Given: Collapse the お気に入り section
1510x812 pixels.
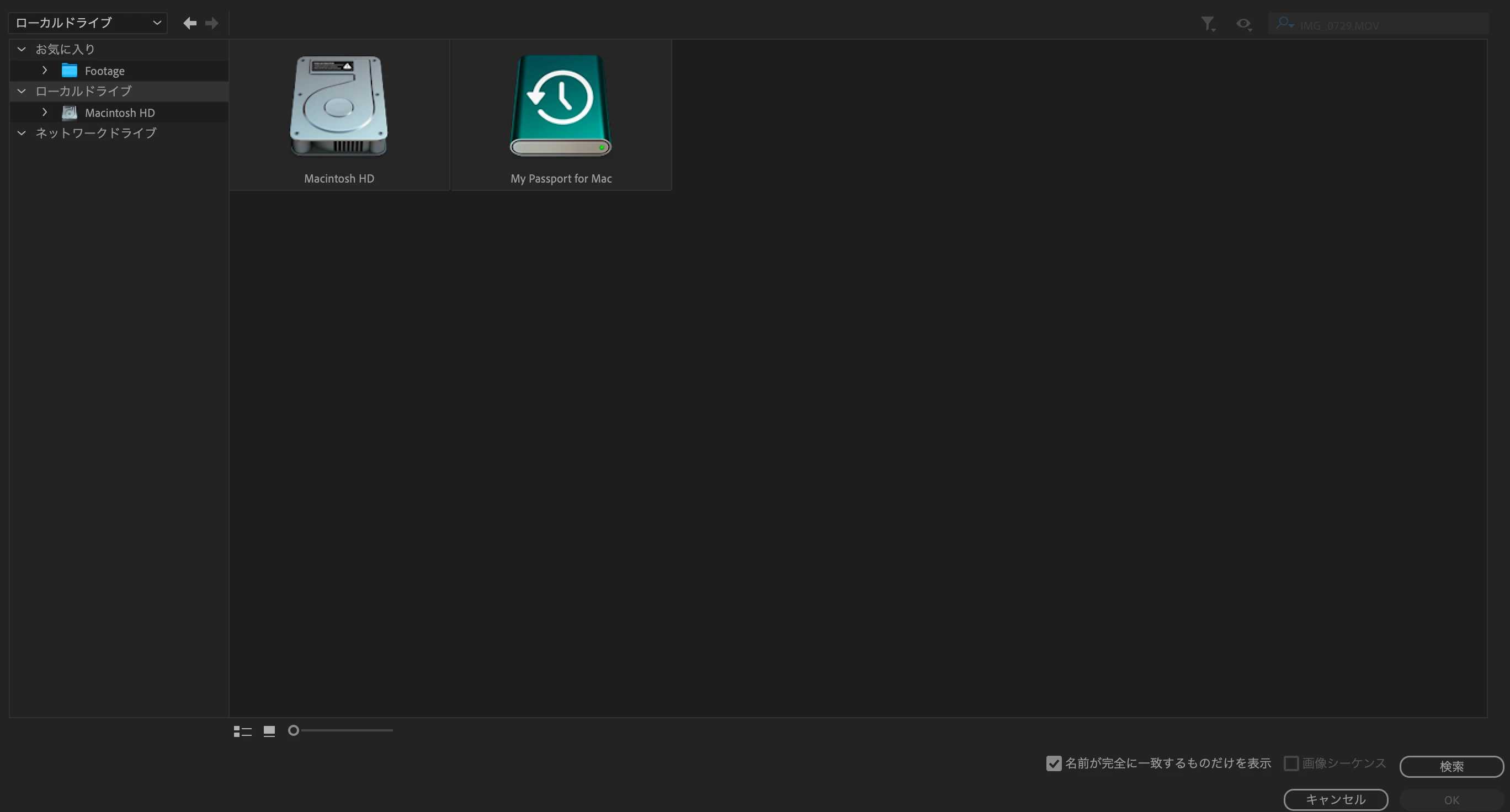Looking at the screenshot, I should click(x=22, y=49).
